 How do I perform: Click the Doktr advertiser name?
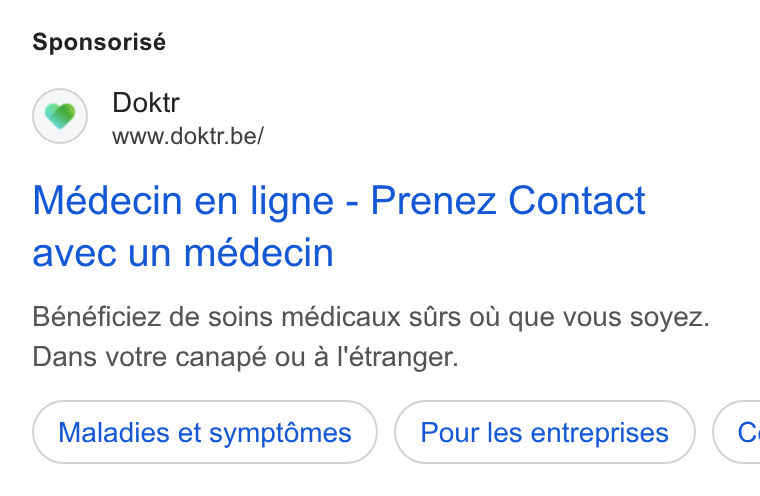pos(146,102)
